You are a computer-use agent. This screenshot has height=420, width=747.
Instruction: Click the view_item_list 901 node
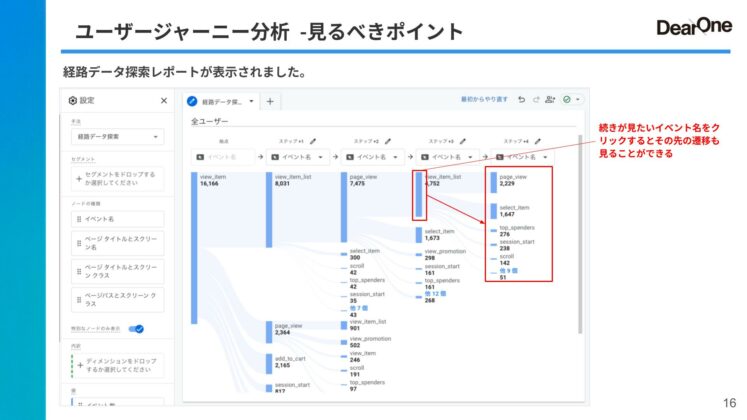click(x=344, y=325)
